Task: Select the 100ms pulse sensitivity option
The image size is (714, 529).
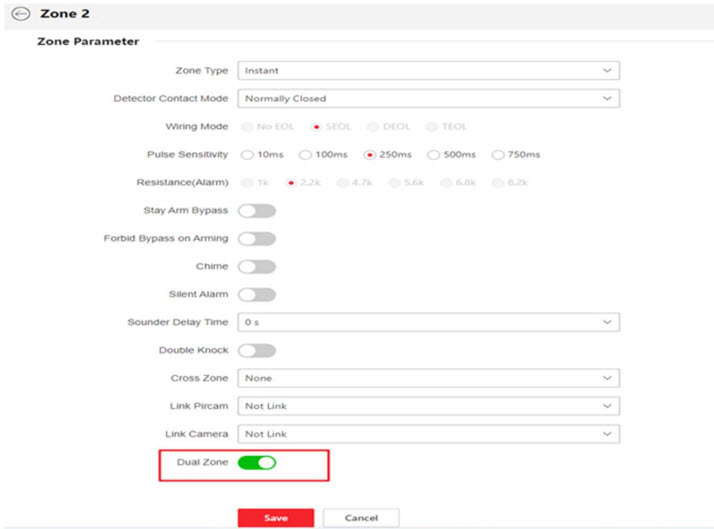Action: coord(308,155)
